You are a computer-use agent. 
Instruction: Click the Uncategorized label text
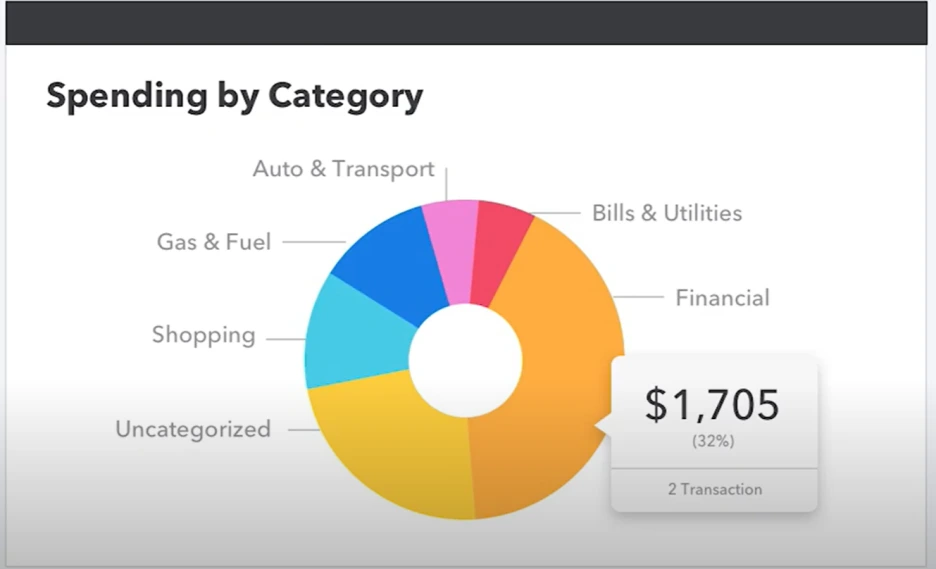point(193,429)
